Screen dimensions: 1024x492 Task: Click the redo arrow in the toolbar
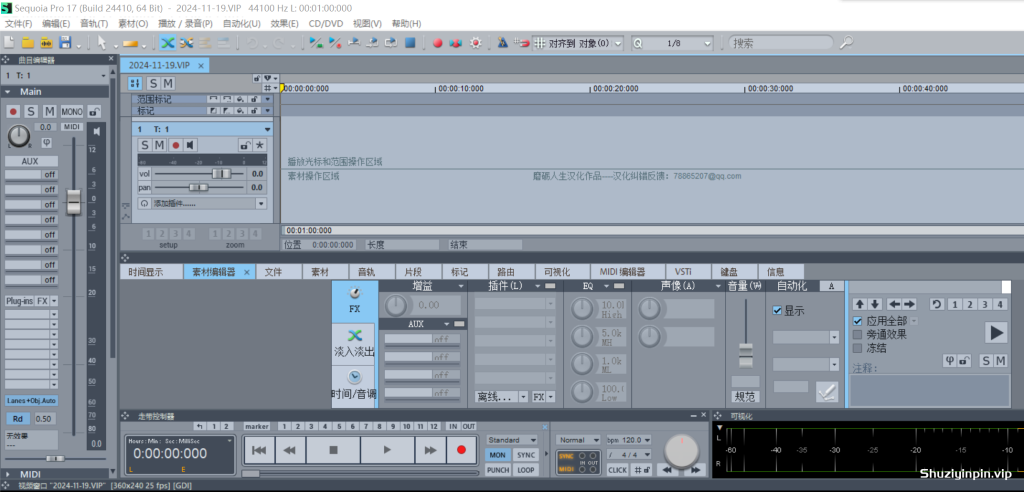pyautogui.click(x=278, y=42)
